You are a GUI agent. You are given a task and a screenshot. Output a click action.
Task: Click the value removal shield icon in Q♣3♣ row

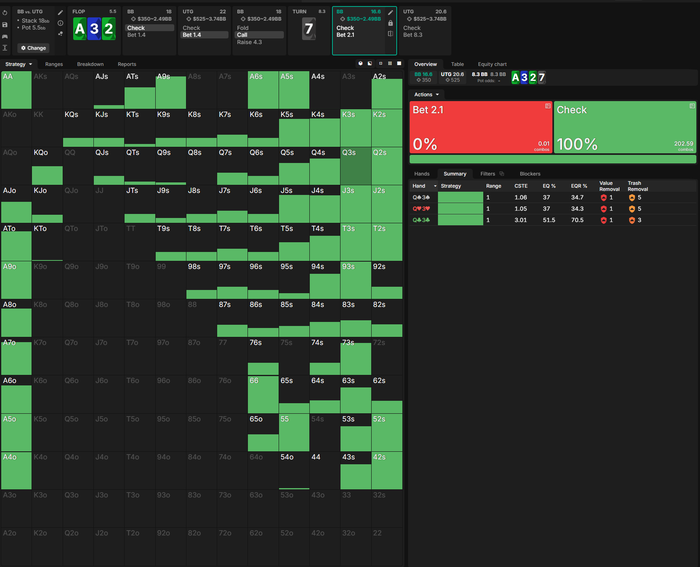coord(603,220)
